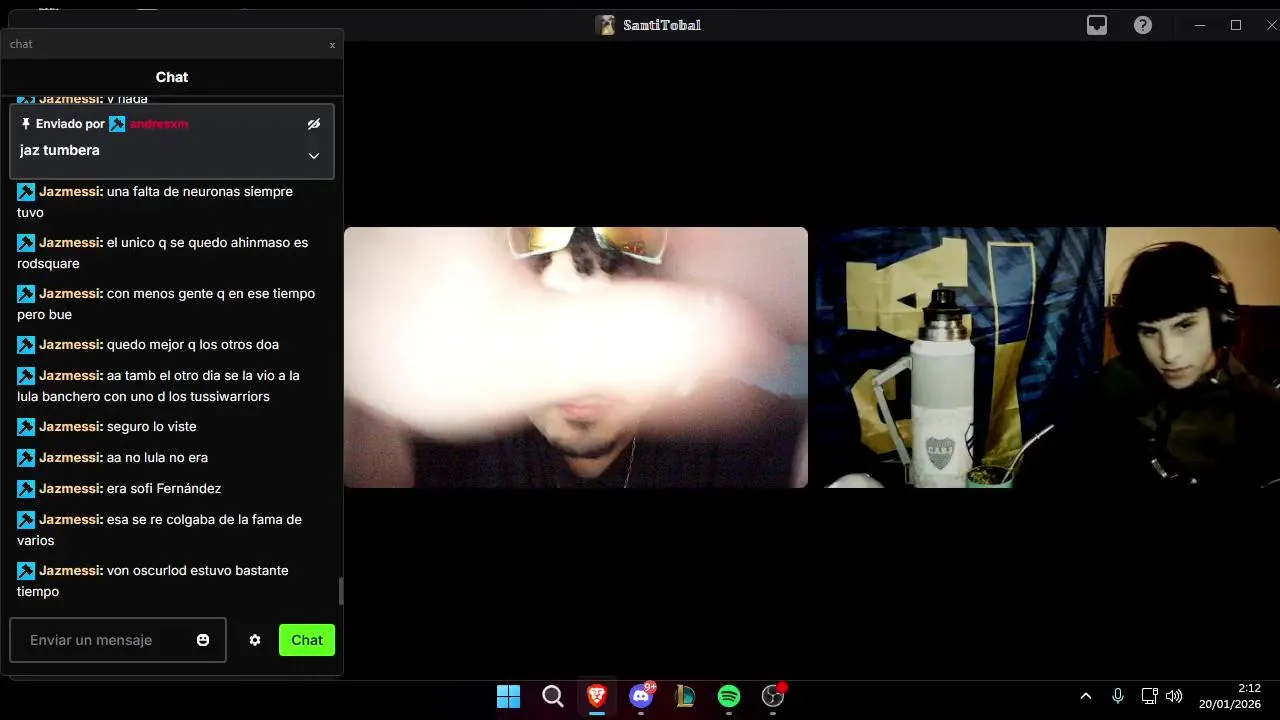Image resolution: width=1280 pixels, height=720 pixels.
Task: Click badge icon beside 'esa se re colgaba' message
Action: click(x=26, y=520)
